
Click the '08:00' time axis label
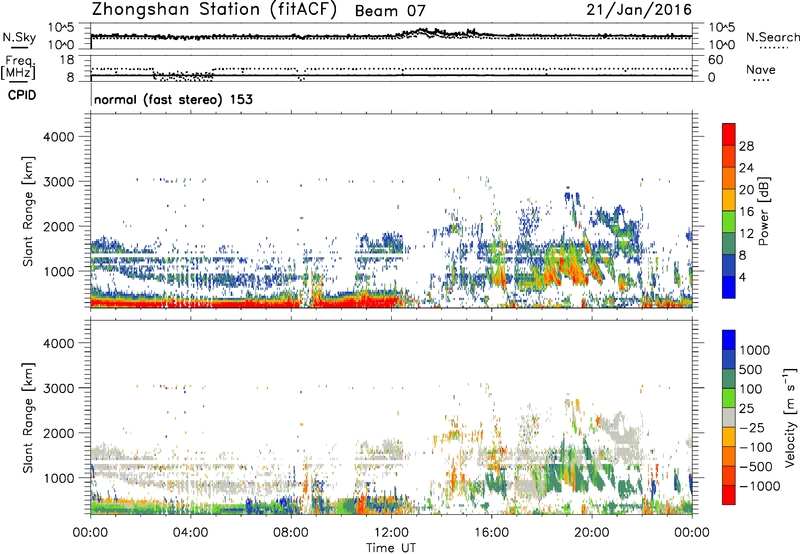coord(291,533)
